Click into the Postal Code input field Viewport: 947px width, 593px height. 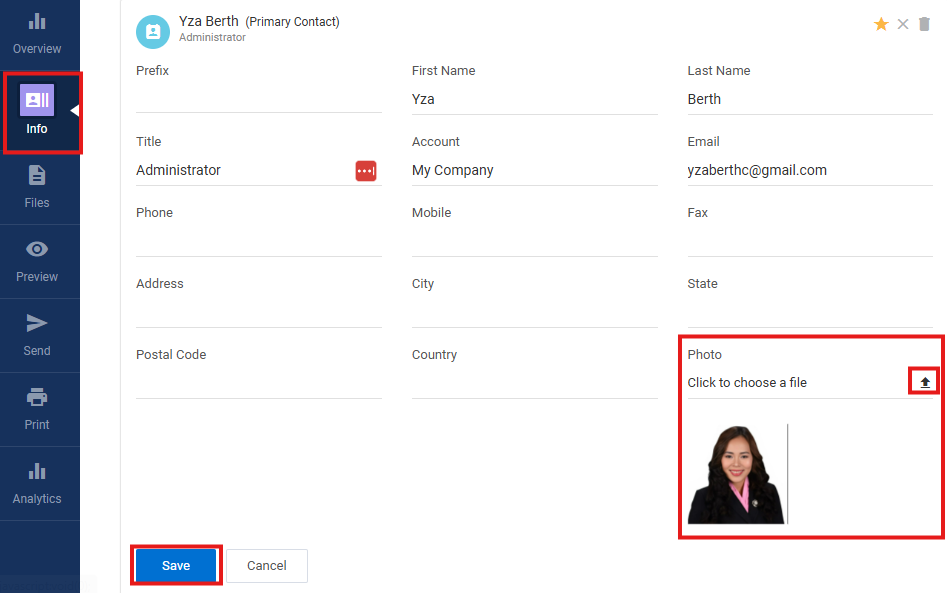pyautogui.click(x=258, y=384)
